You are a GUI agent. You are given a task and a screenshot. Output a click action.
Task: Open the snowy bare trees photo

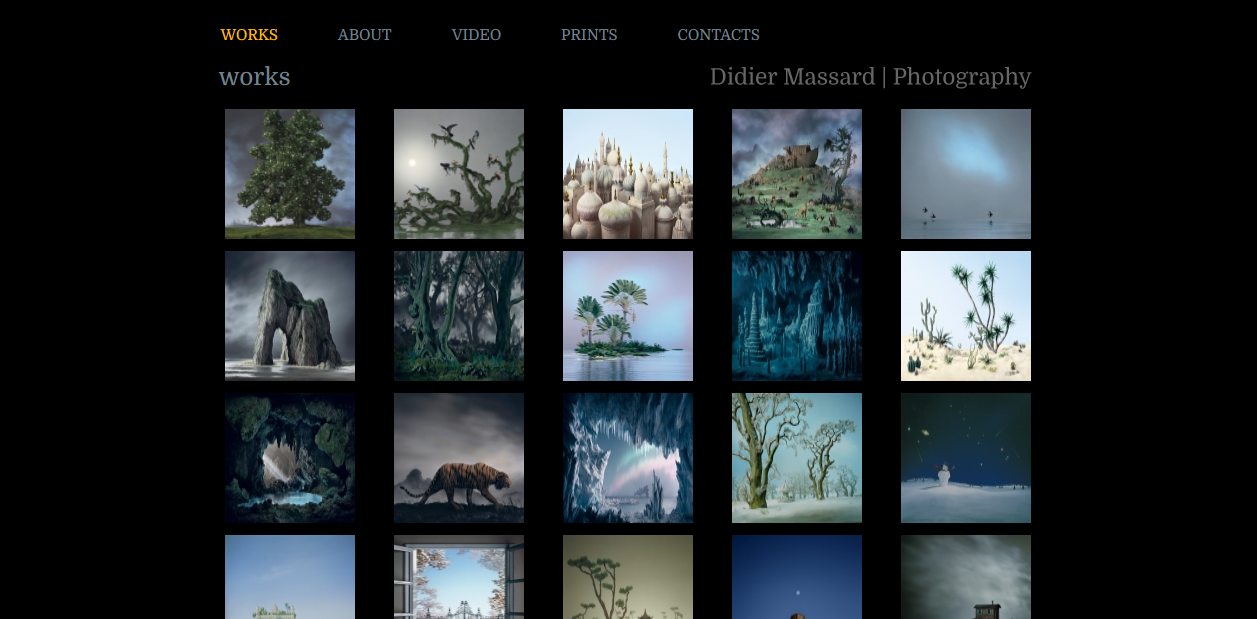797,458
